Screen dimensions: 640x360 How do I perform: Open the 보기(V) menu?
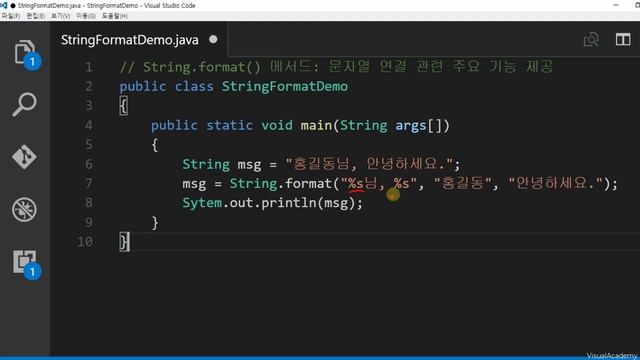[60, 16]
